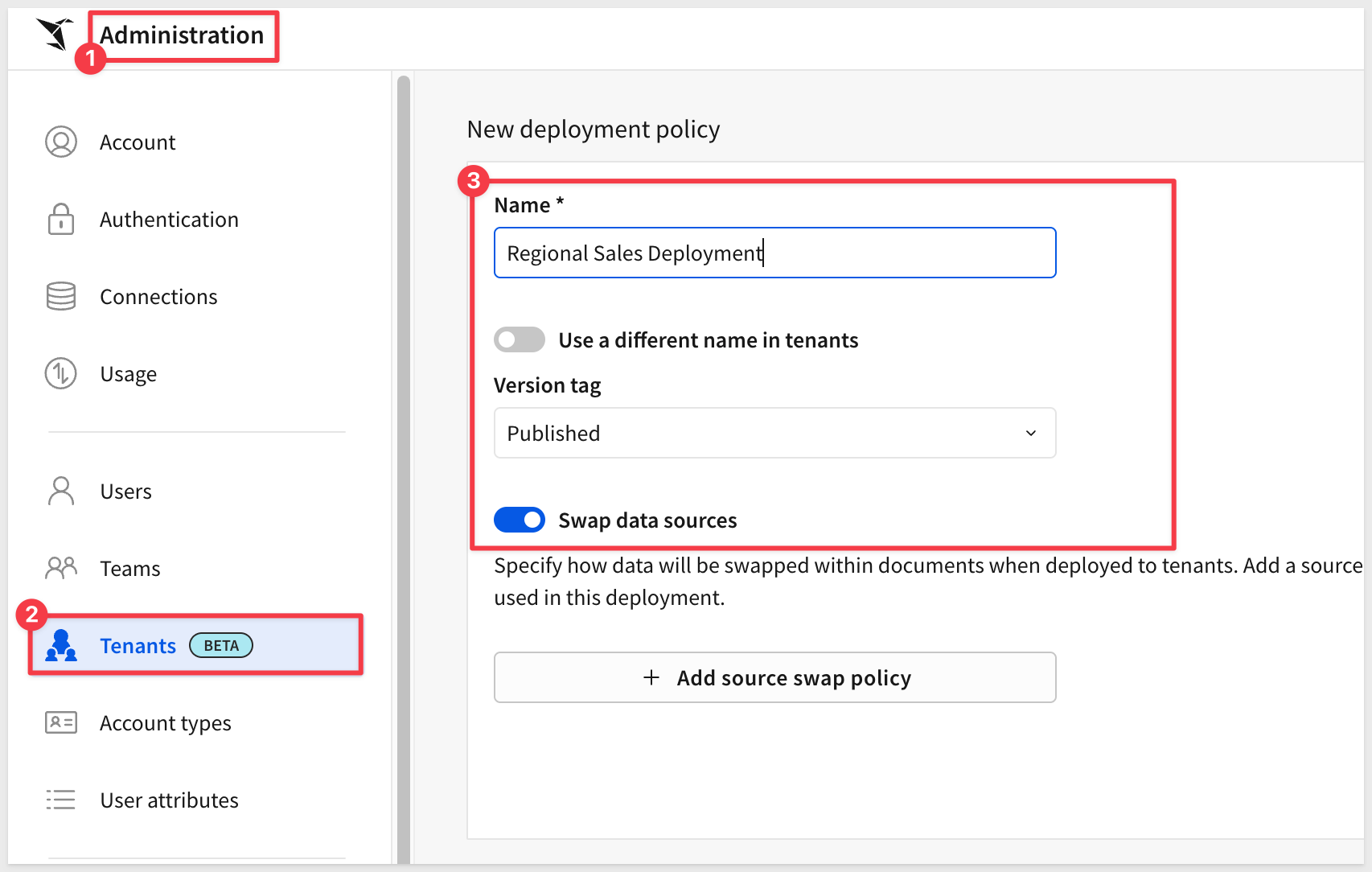Click Add source swap policy button
The height and width of the screenshot is (872, 1372).
(774, 678)
